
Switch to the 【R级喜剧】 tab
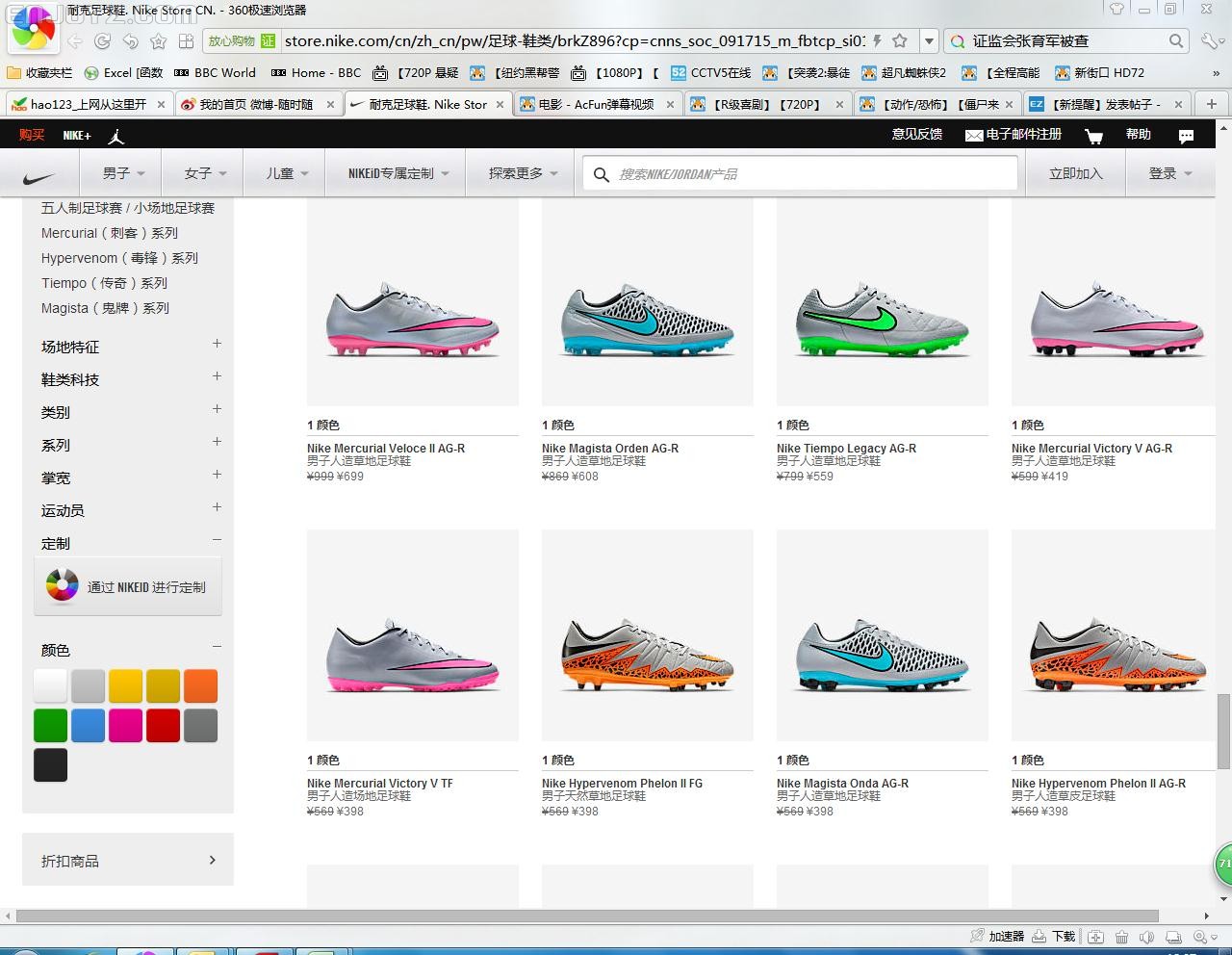click(767, 105)
